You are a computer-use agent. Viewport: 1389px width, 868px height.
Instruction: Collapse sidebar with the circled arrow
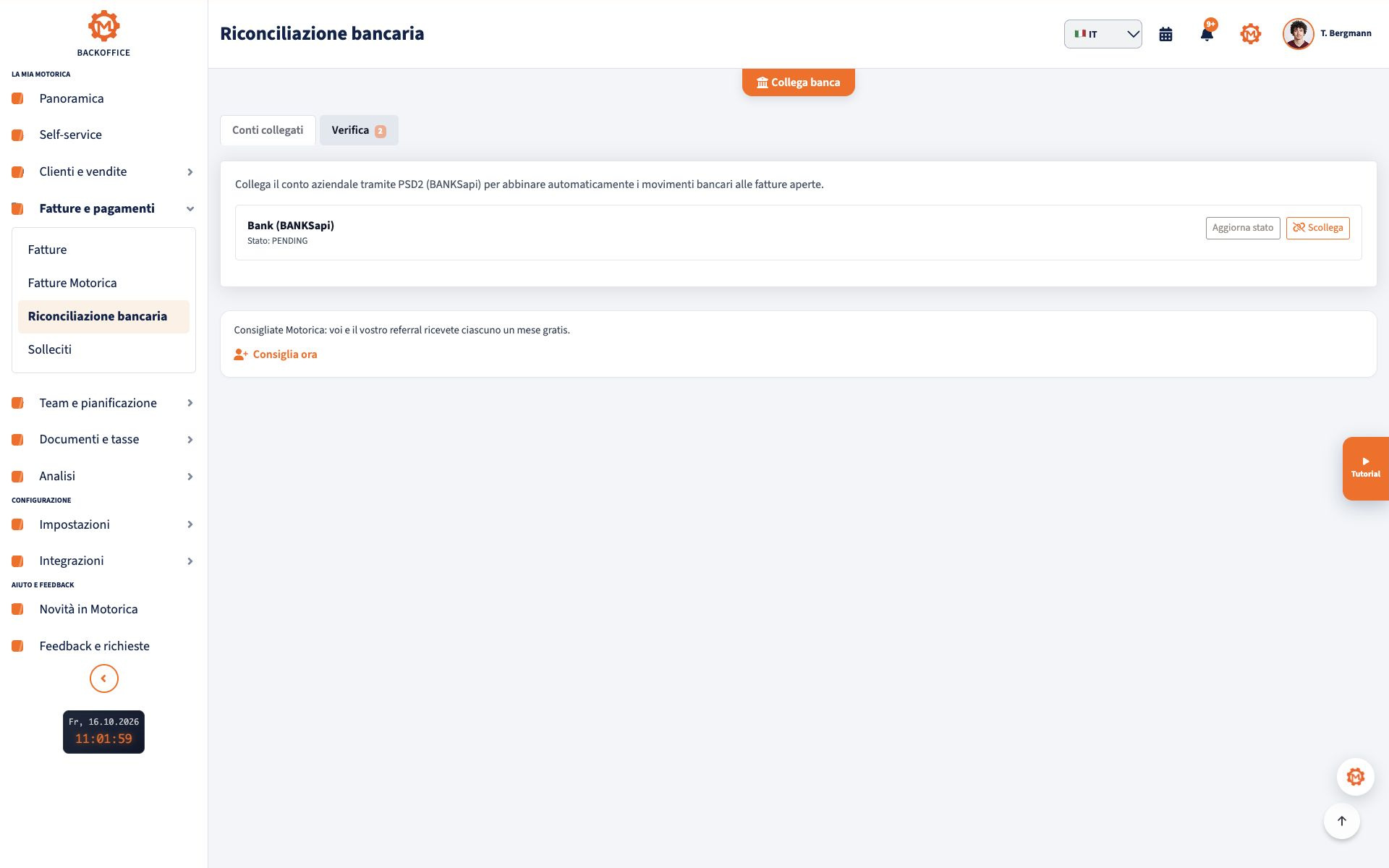103,678
